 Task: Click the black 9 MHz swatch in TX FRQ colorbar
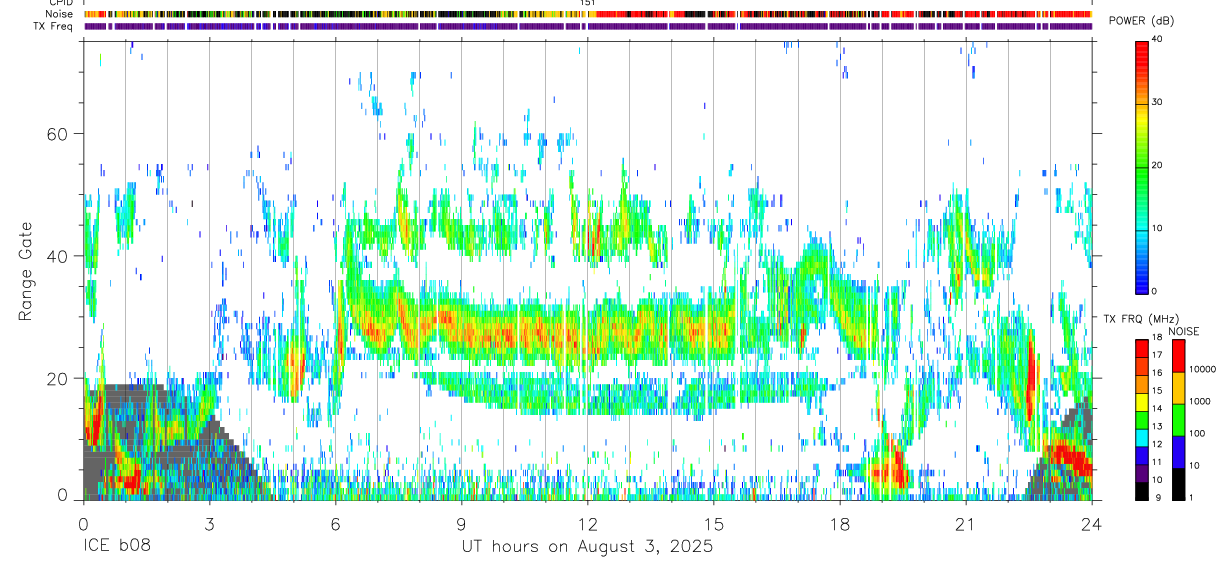tap(1140, 490)
